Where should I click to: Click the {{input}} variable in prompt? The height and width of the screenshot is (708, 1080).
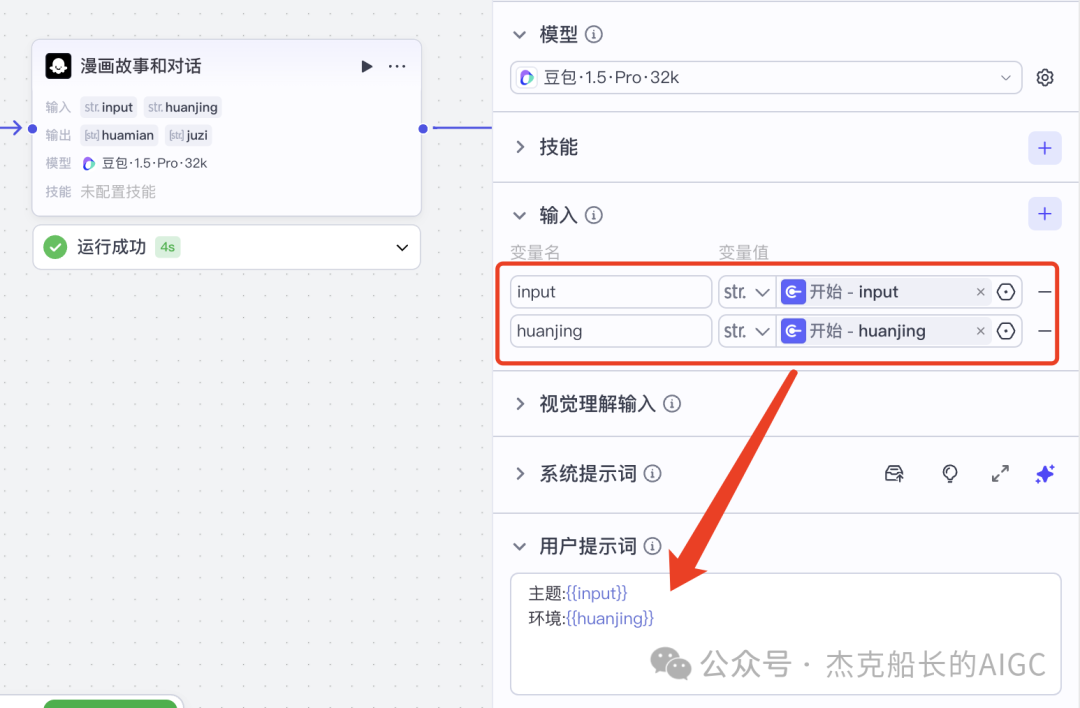pyautogui.click(x=596, y=593)
